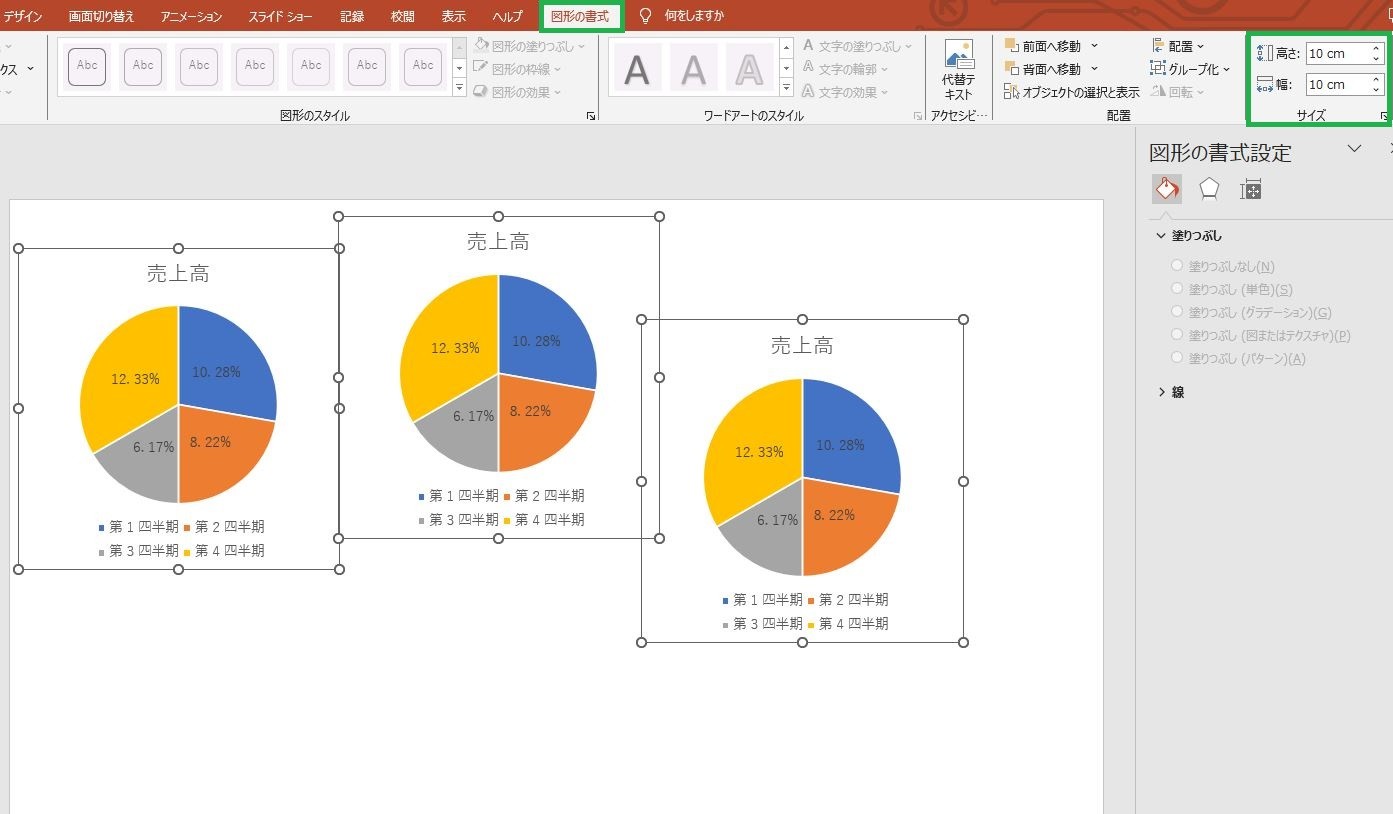Open the 前面へ移動 dropdown arrow
The height and width of the screenshot is (814, 1393).
[1094, 46]
